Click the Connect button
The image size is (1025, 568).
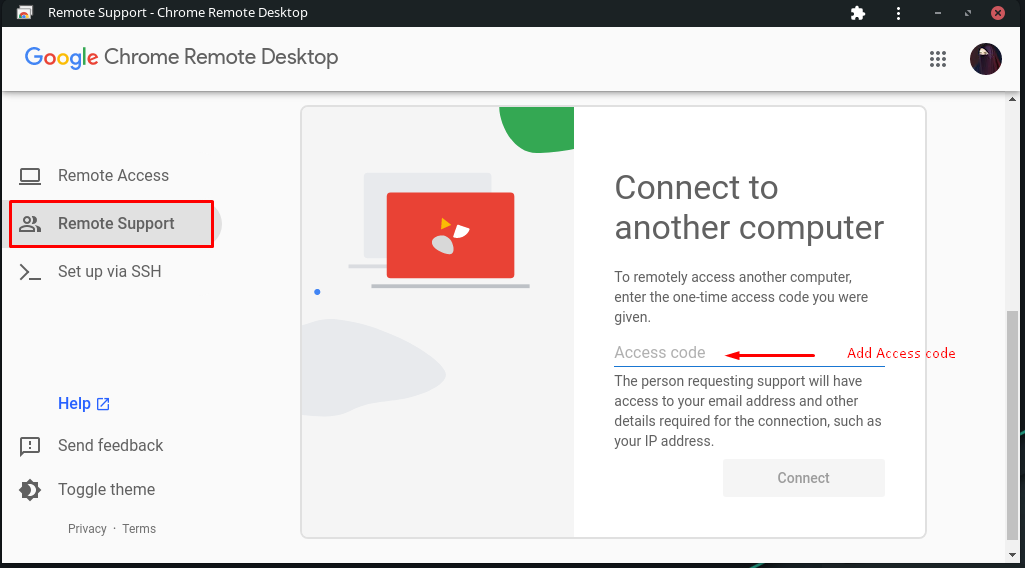click(x=803, y=478)
